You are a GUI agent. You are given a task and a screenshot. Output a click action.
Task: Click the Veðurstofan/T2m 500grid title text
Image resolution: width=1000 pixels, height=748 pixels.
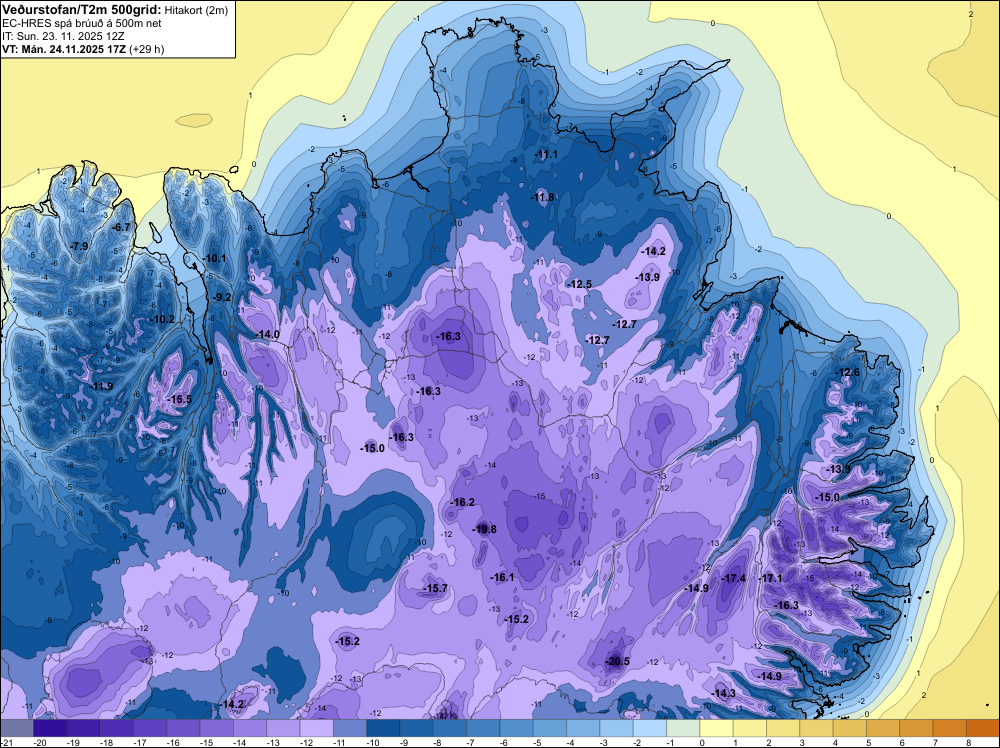click(80, 10)
